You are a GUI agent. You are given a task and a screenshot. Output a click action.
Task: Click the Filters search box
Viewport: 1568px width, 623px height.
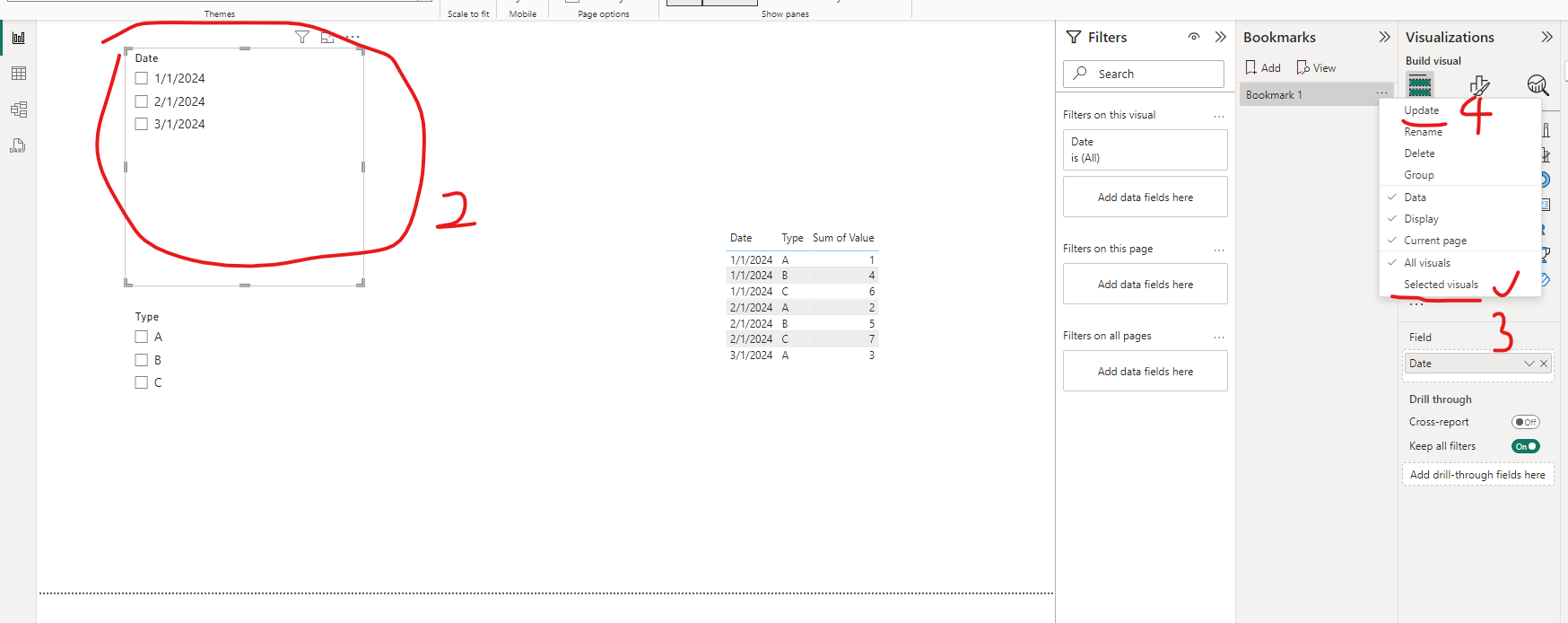click(x=1144, y=74)
